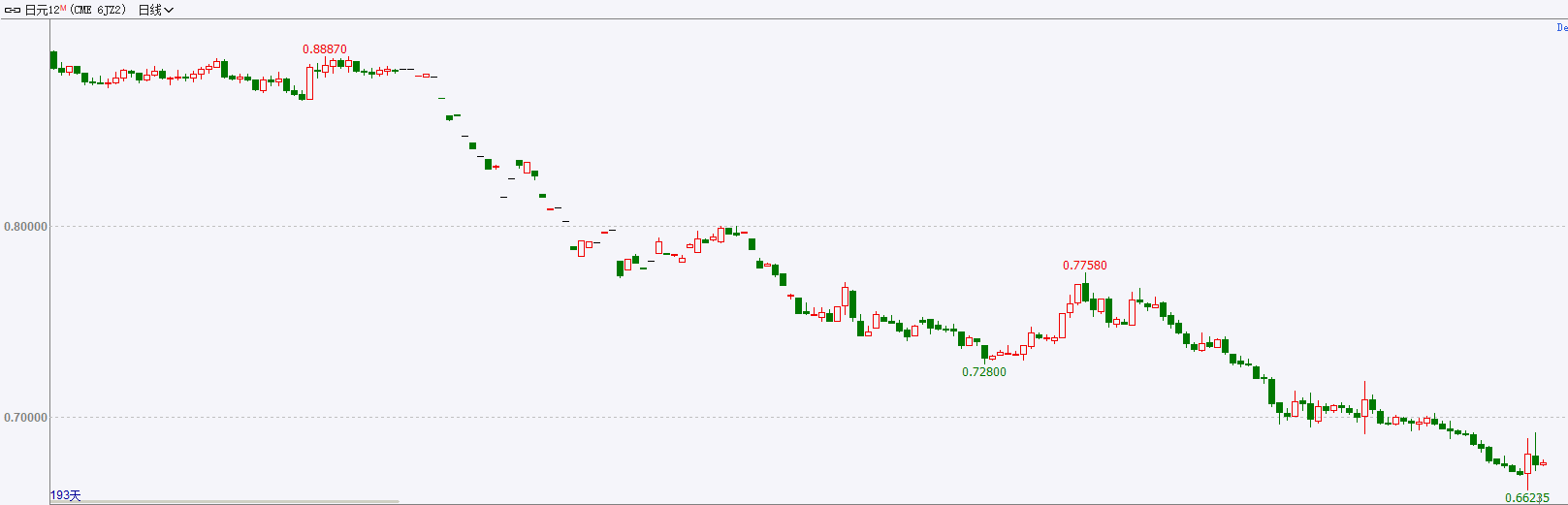Click the red M superscript in the title
1568x505 pixels.
pos(63,7)
